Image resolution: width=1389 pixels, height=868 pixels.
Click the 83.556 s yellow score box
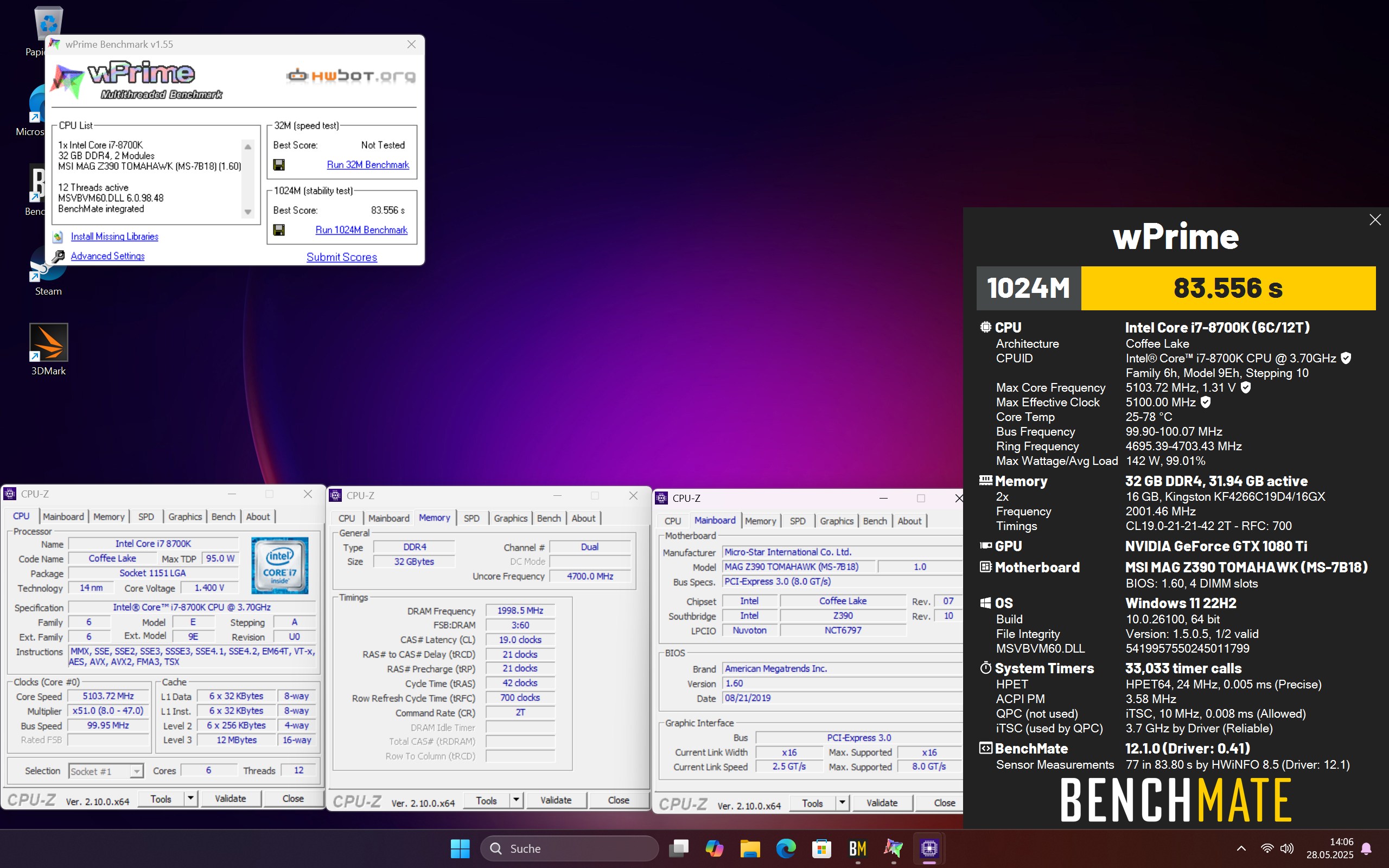click(x=1228, y=288)
